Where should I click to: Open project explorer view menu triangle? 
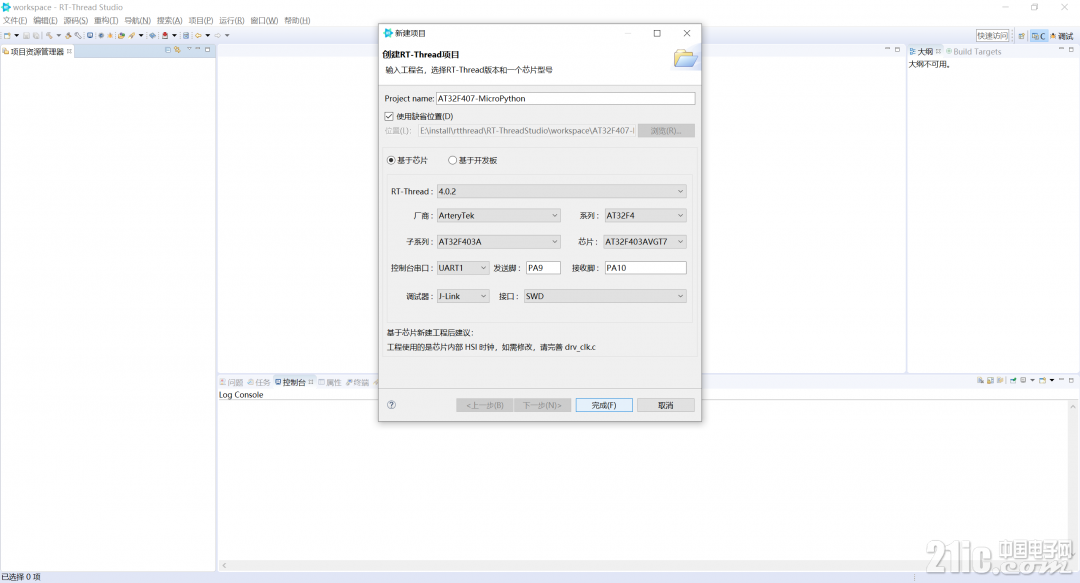189,50
